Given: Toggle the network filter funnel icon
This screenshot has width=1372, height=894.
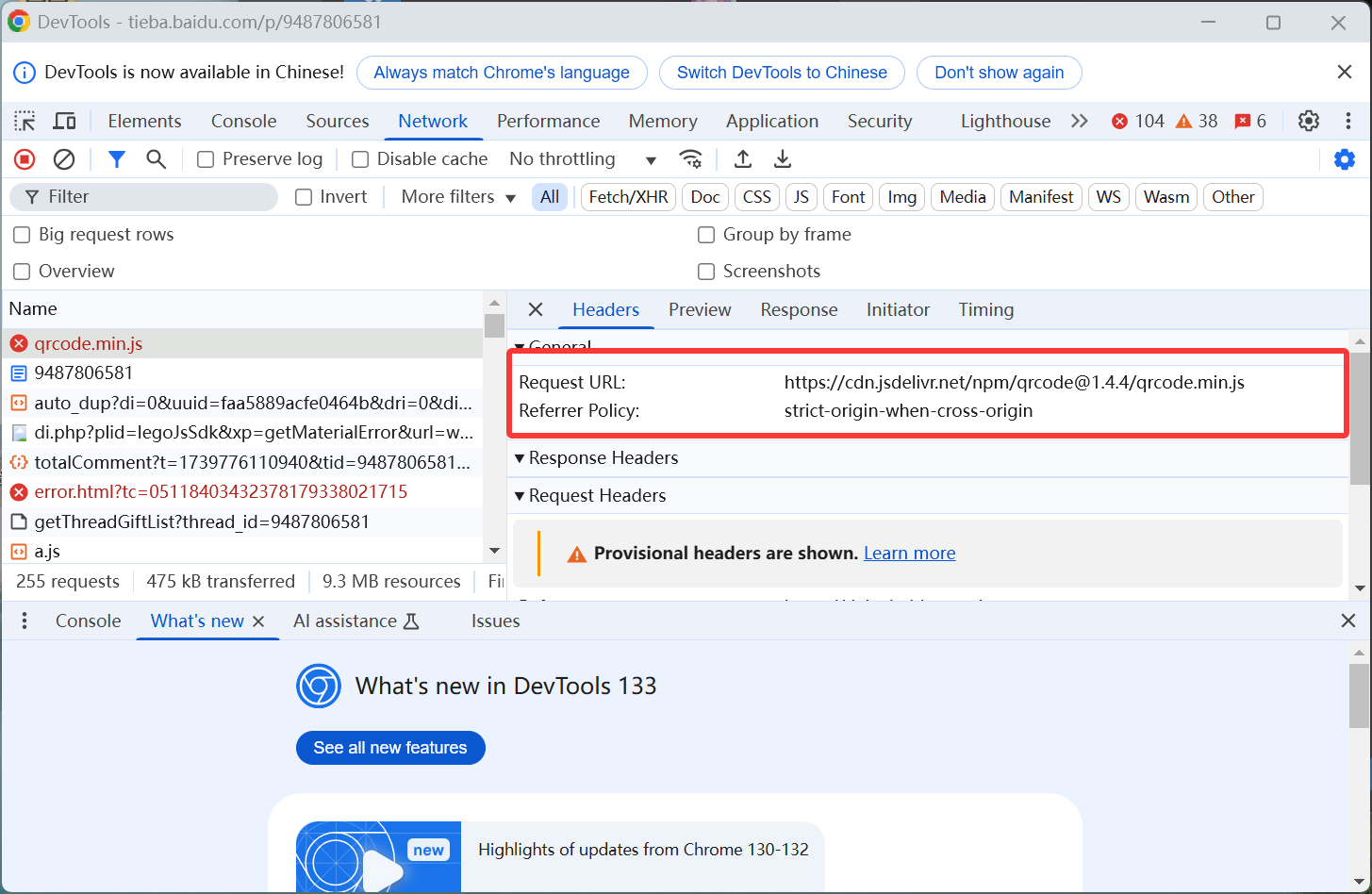Looking at the screenshot, I should 116,159.
